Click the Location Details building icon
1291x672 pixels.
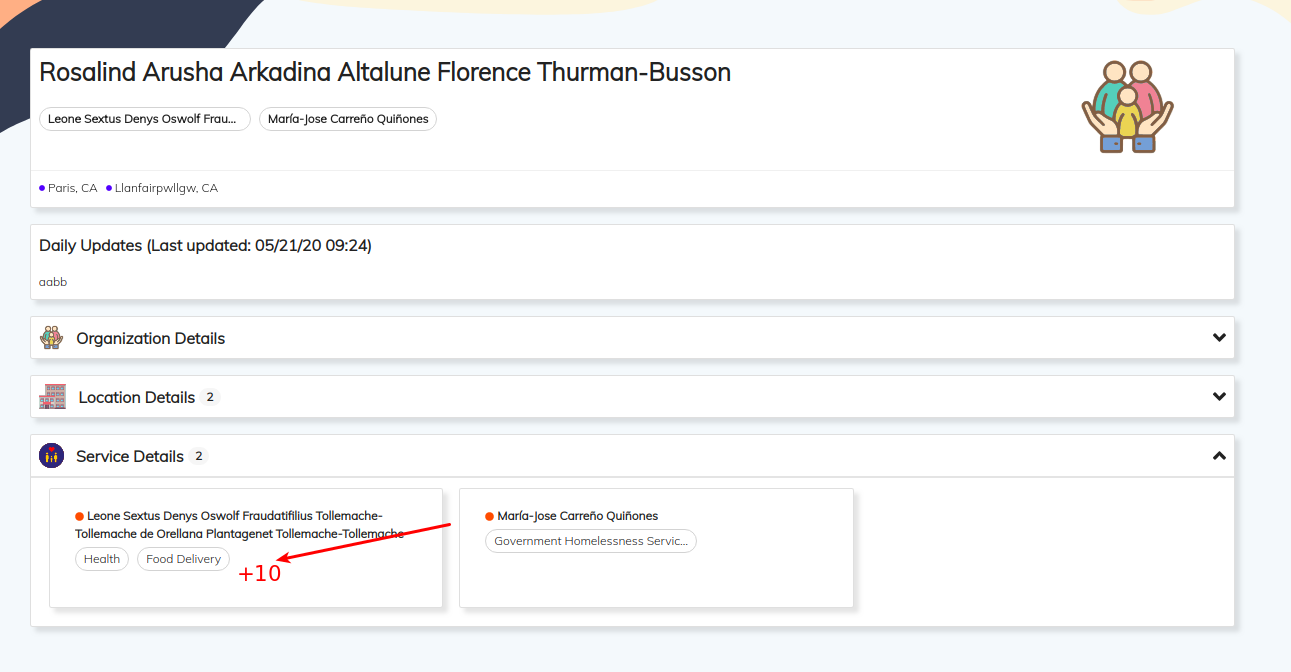pos(51,396)
